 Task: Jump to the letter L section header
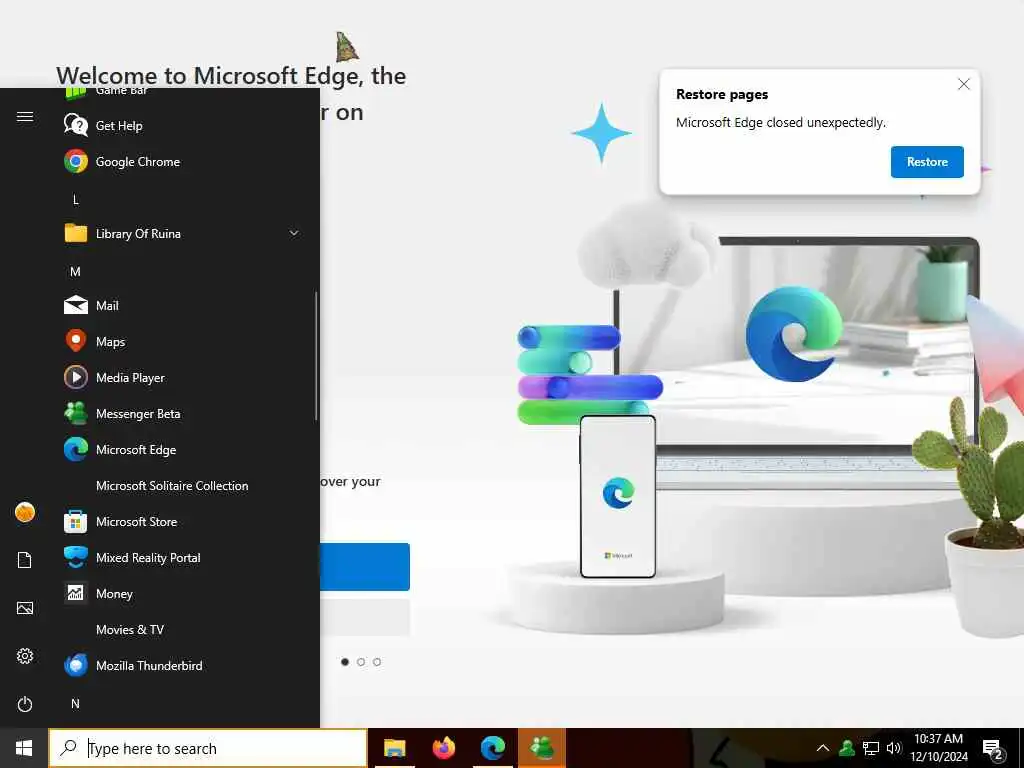click(x=76, y=200)
